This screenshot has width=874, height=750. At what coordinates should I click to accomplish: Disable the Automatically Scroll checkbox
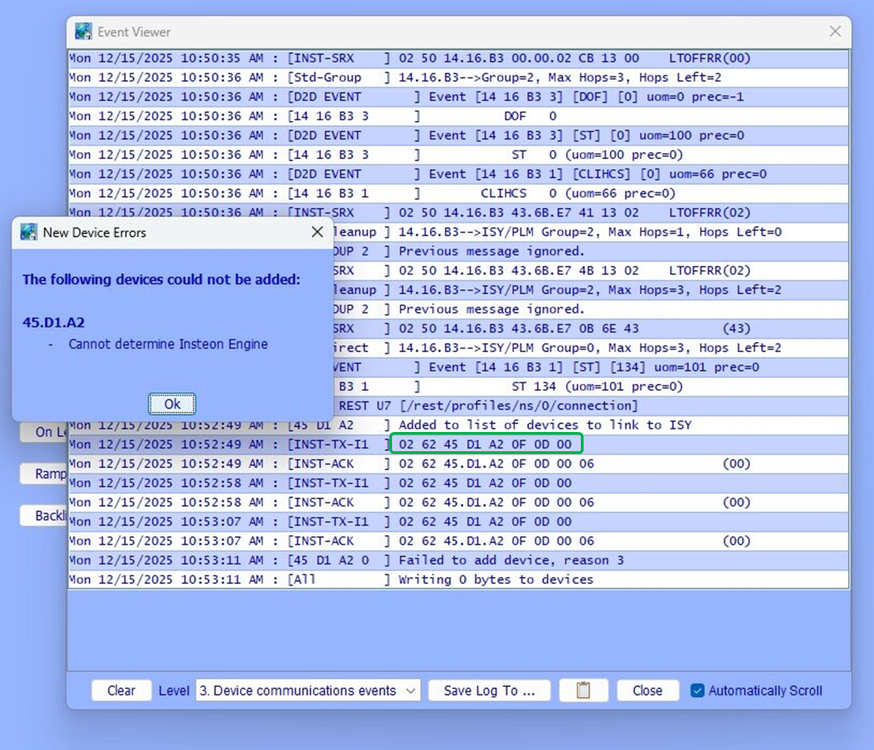[x=698, y=690]
